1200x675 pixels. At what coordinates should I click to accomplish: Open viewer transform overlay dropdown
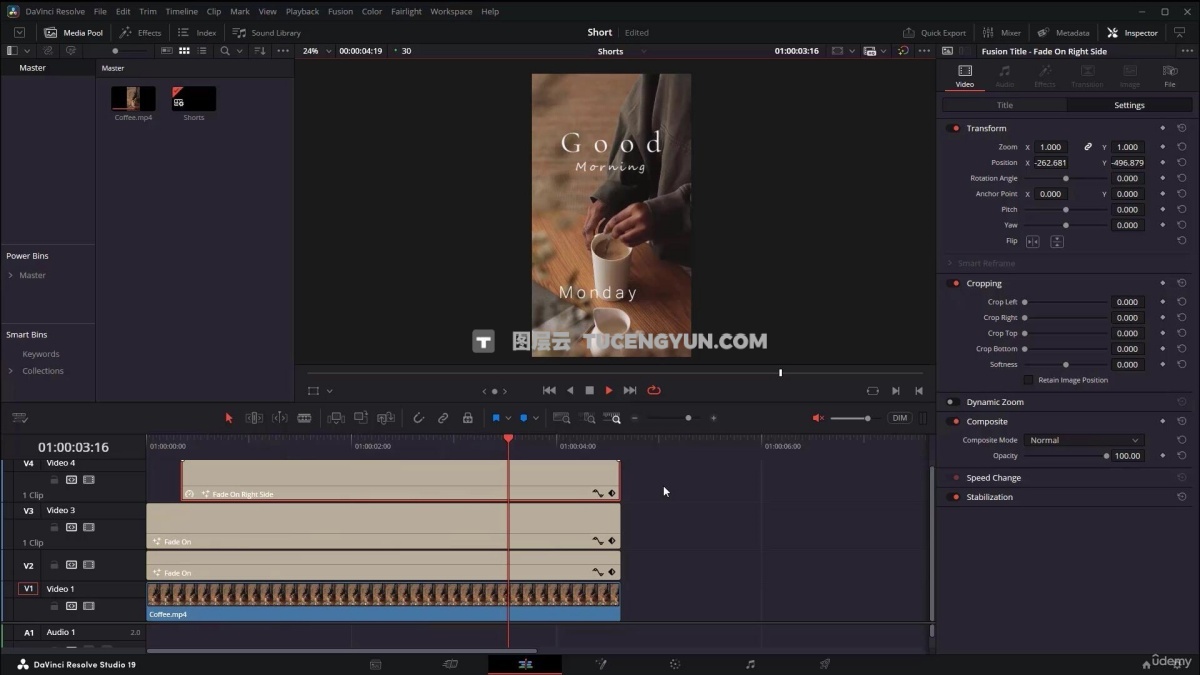tap(329, 391)
